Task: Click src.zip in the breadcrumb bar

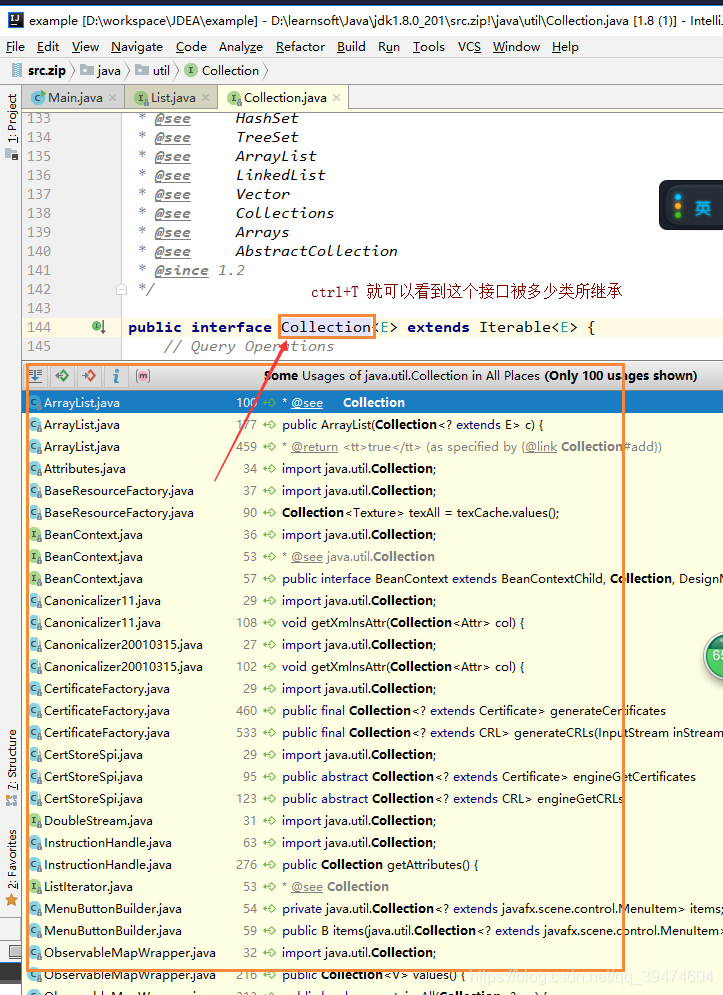Action: point(38,70)
